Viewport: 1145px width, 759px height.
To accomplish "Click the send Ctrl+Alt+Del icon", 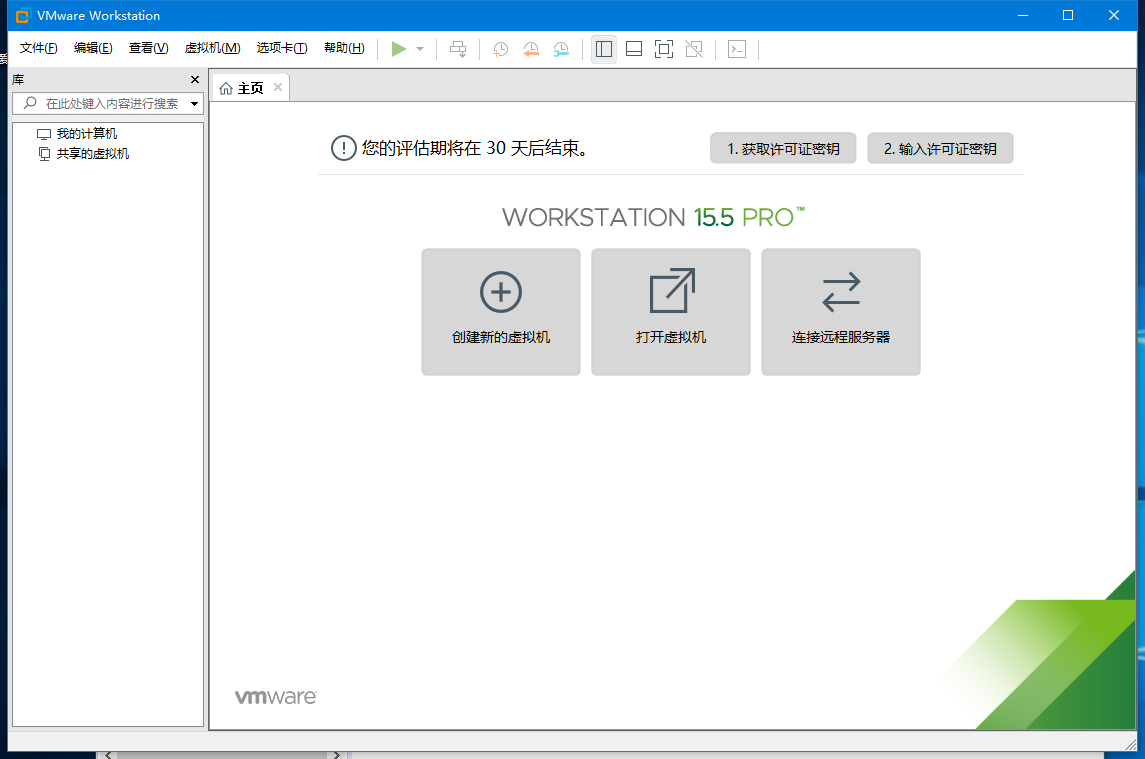I will click(x=459, y=48).
